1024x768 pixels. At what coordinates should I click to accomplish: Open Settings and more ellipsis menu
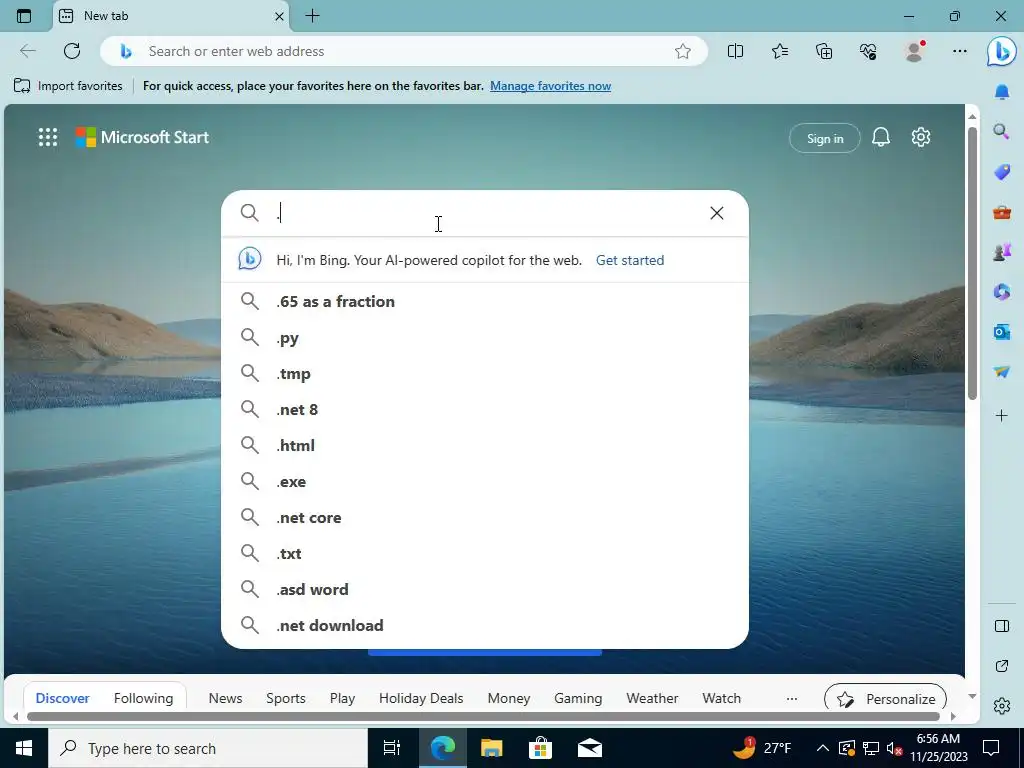tap(959, 51)
